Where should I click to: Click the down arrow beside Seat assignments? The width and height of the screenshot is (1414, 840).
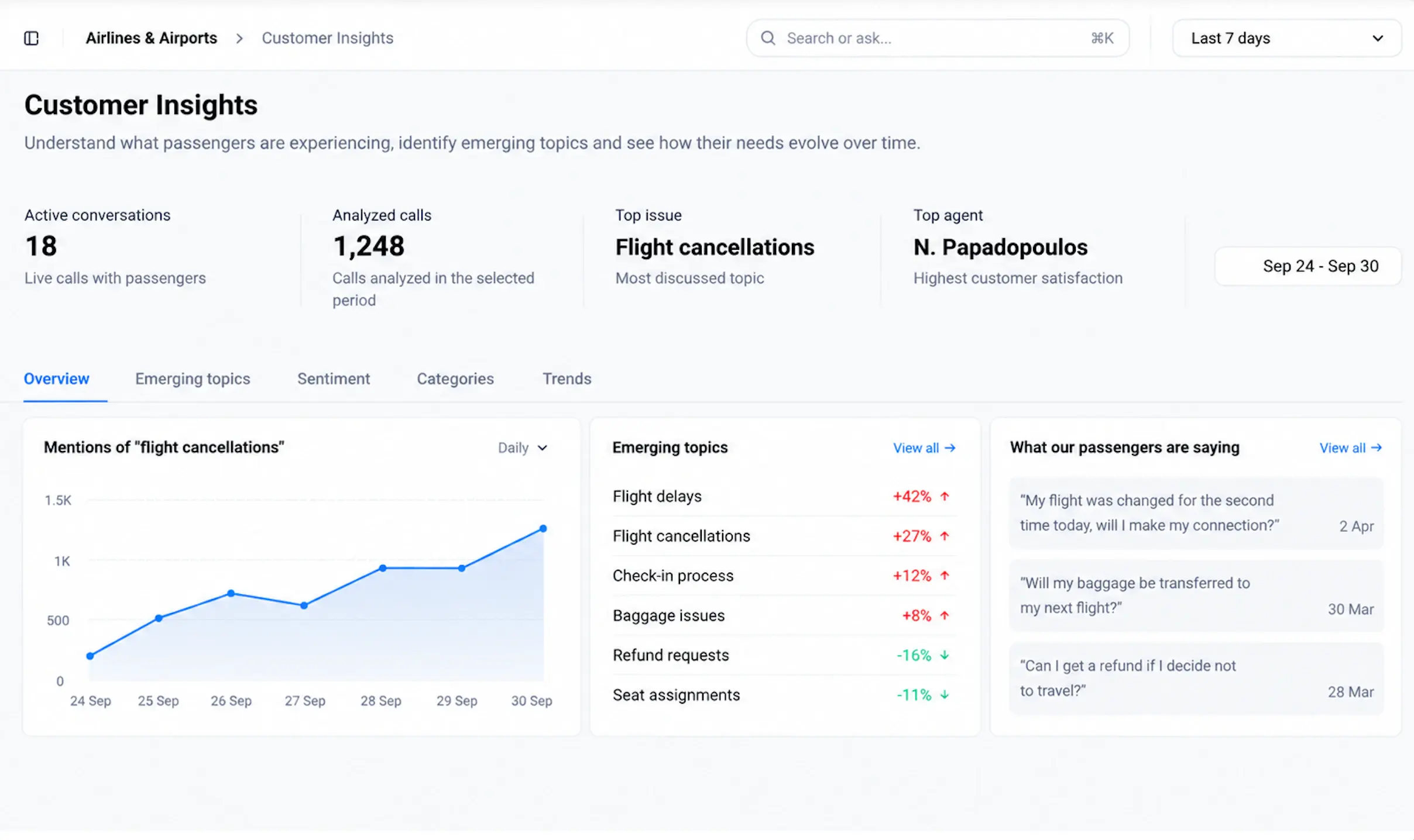coord(945,695)
